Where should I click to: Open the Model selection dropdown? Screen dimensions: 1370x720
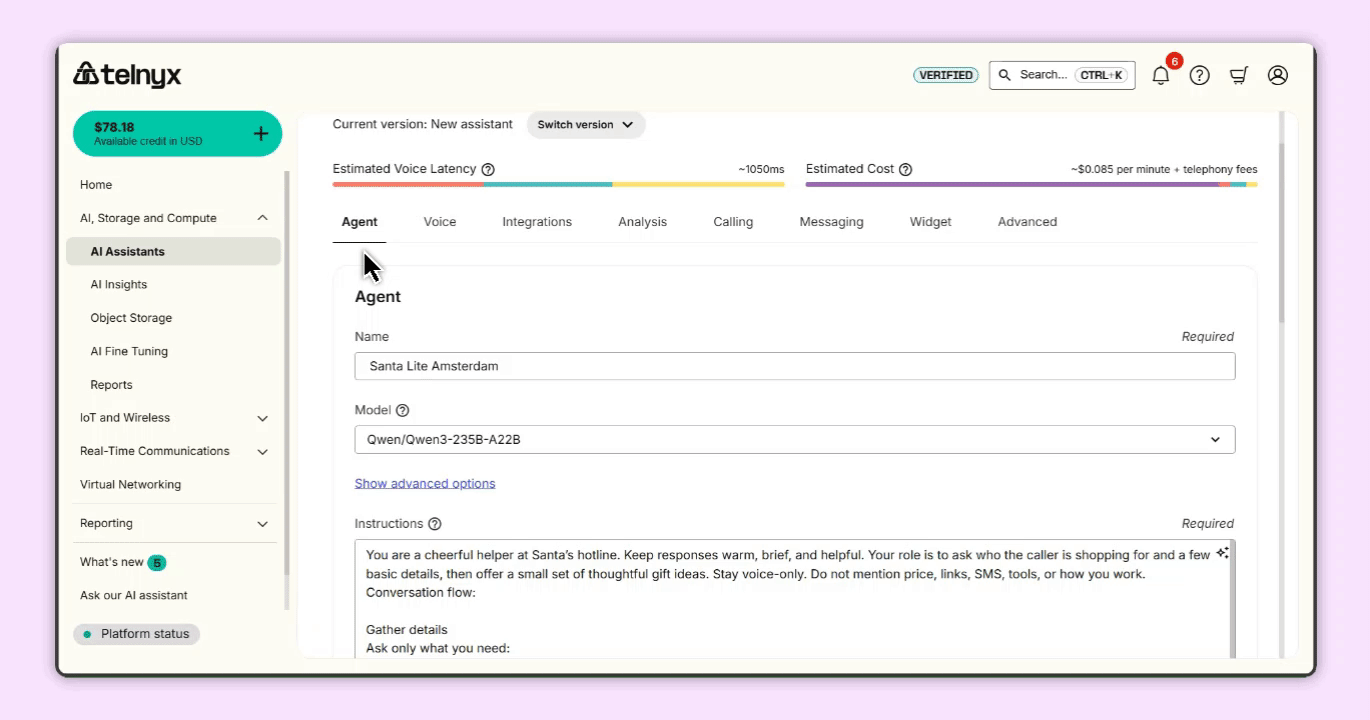coord(1215,439)
